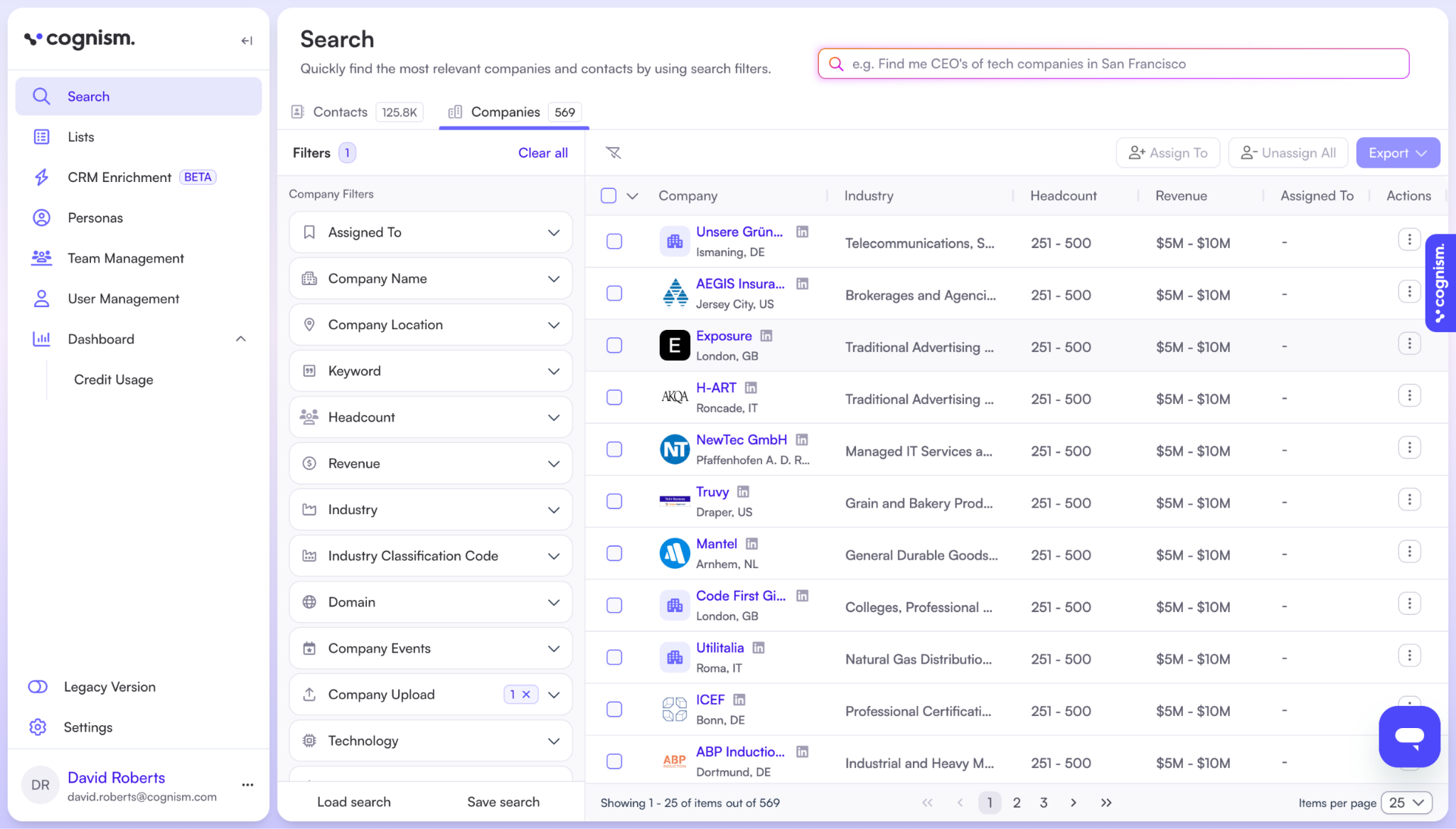Viewport: 1456px width, 829px height.
Task: Open actions menu for AEGIS Insurance row
Action: point(1409,292)
